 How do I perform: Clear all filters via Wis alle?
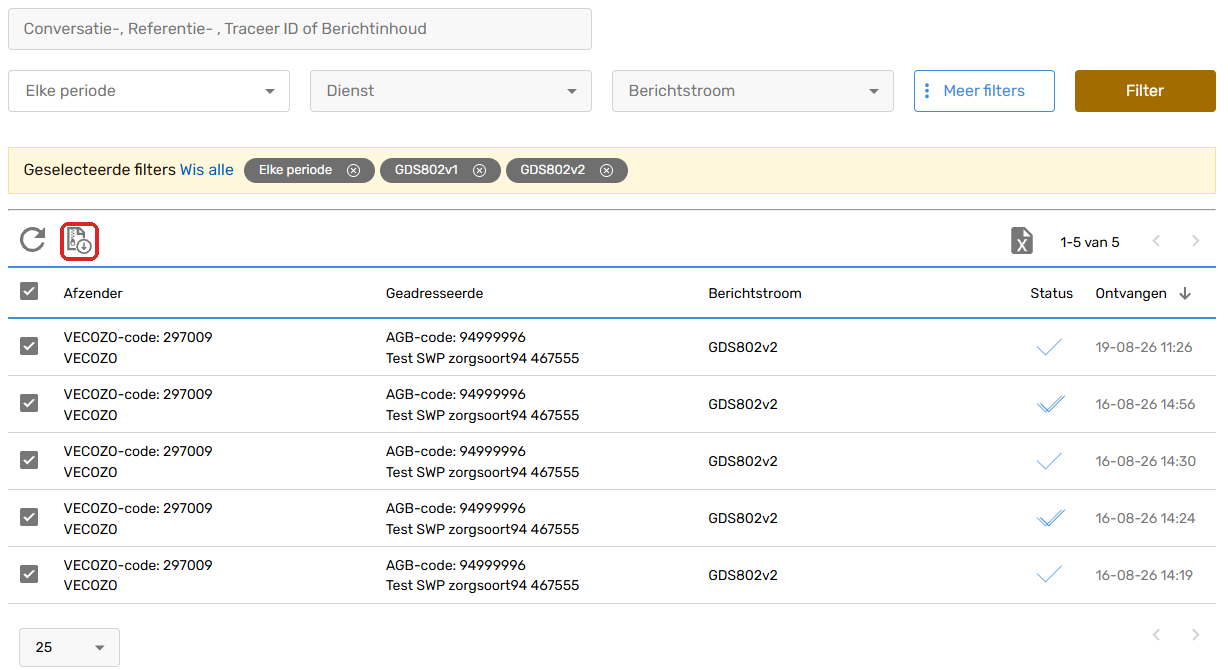tap(207, 170)
